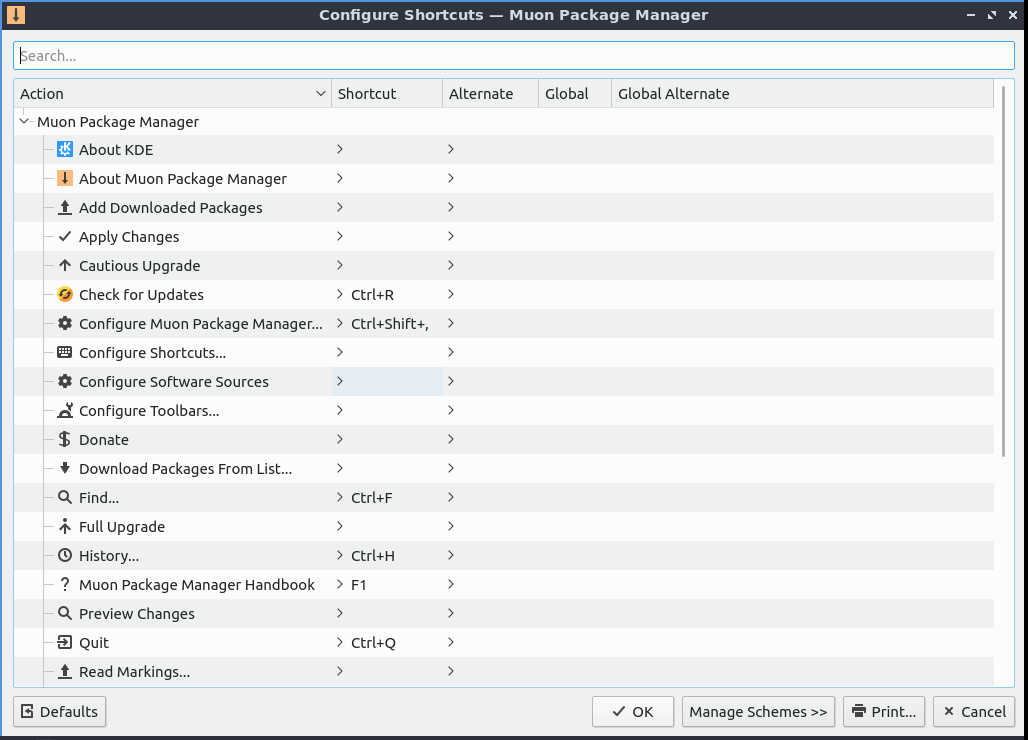The height and width of the screenshot is (740, 1028).
Task: Collapse the Muon Package Manager tree group
Action: tap(24, 122)
